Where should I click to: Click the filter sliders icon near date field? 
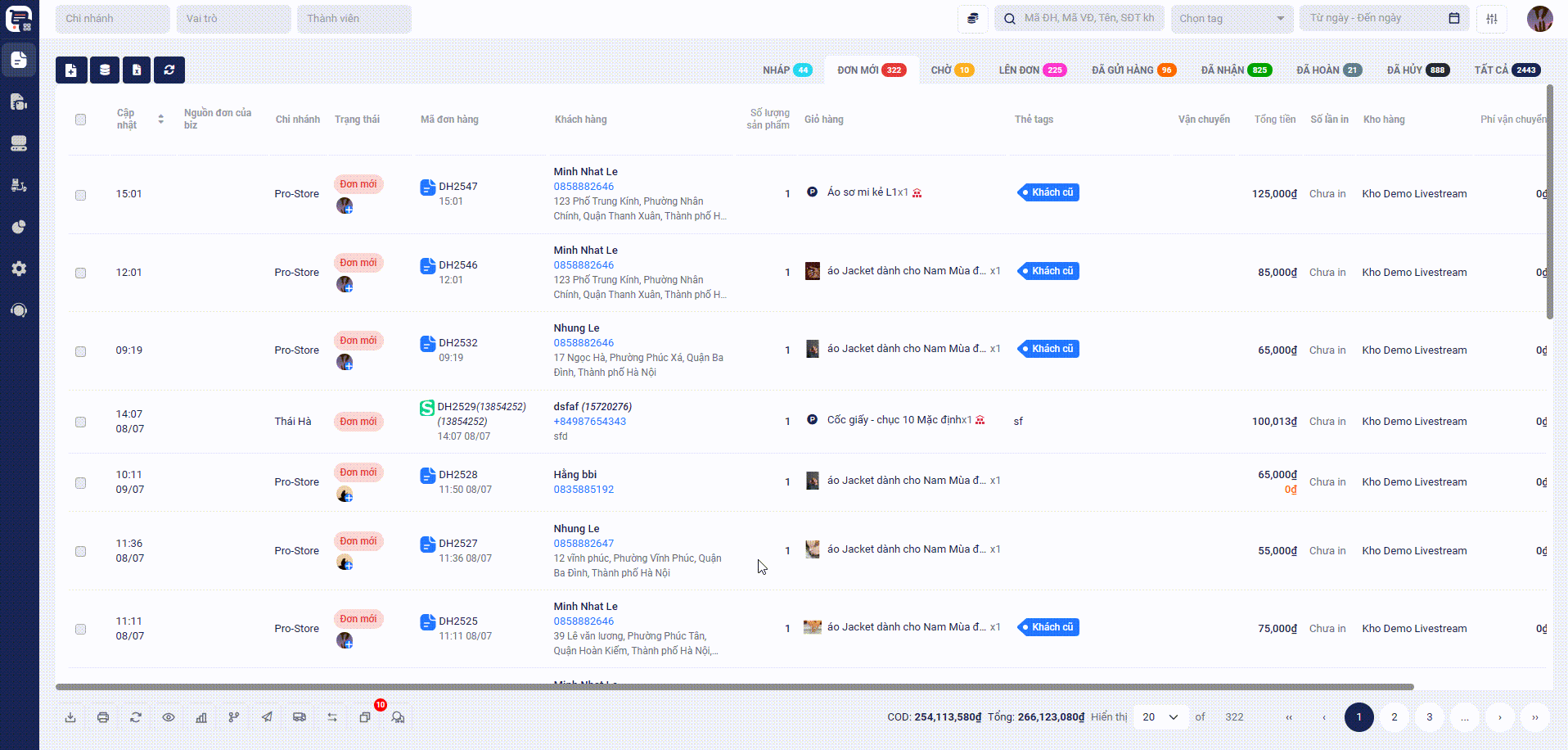pyautogui.click(x=1492, y=19)
